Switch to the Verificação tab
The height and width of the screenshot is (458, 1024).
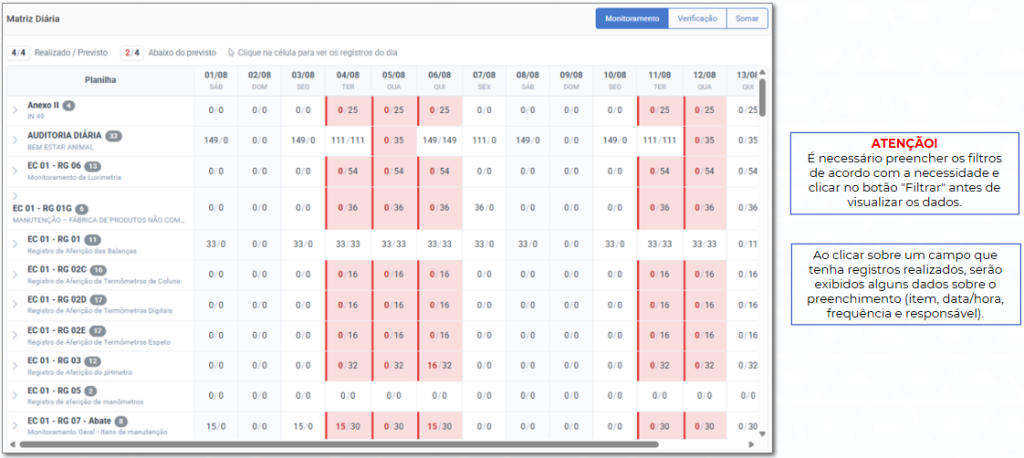click(697, 19)
